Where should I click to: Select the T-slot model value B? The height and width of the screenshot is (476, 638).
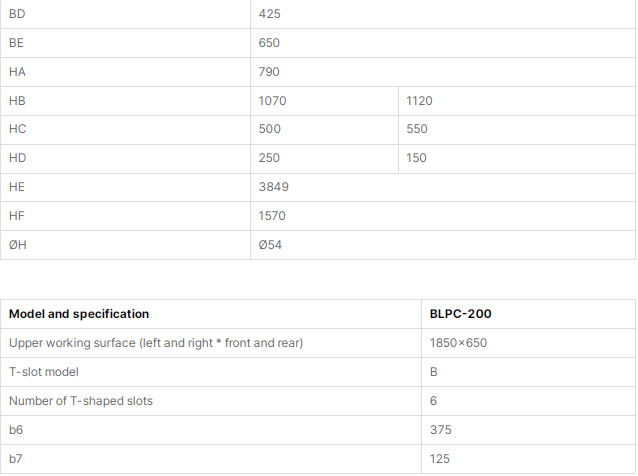point(434,372)
